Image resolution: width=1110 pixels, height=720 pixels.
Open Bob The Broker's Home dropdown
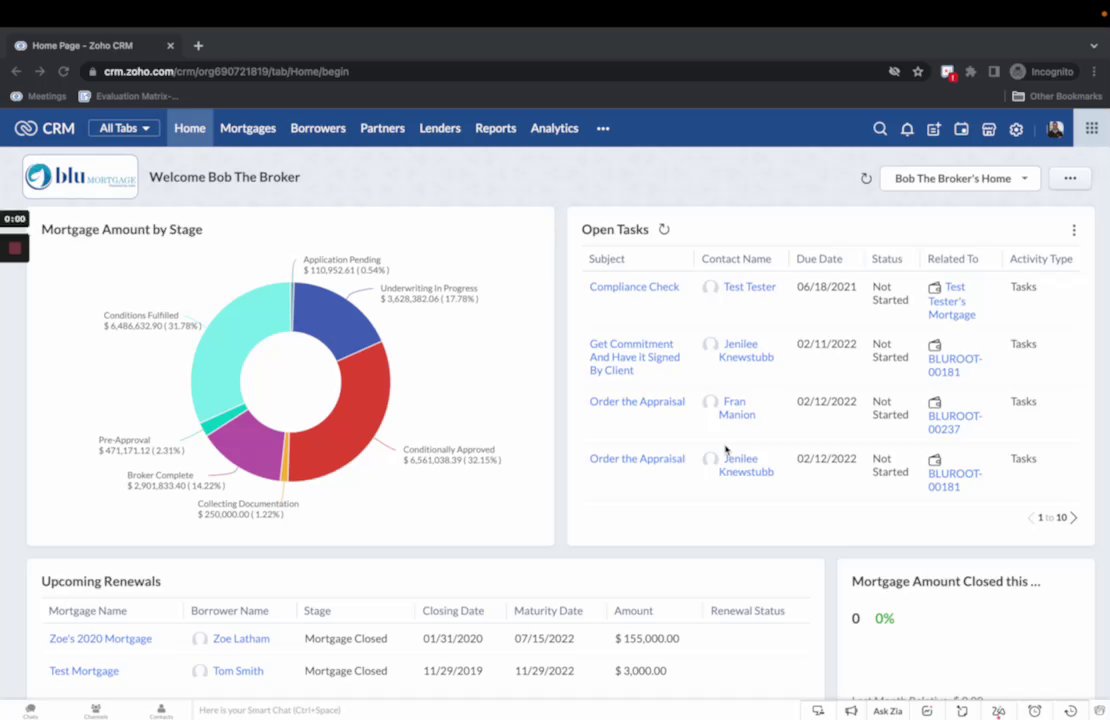(x=960, y=178)
